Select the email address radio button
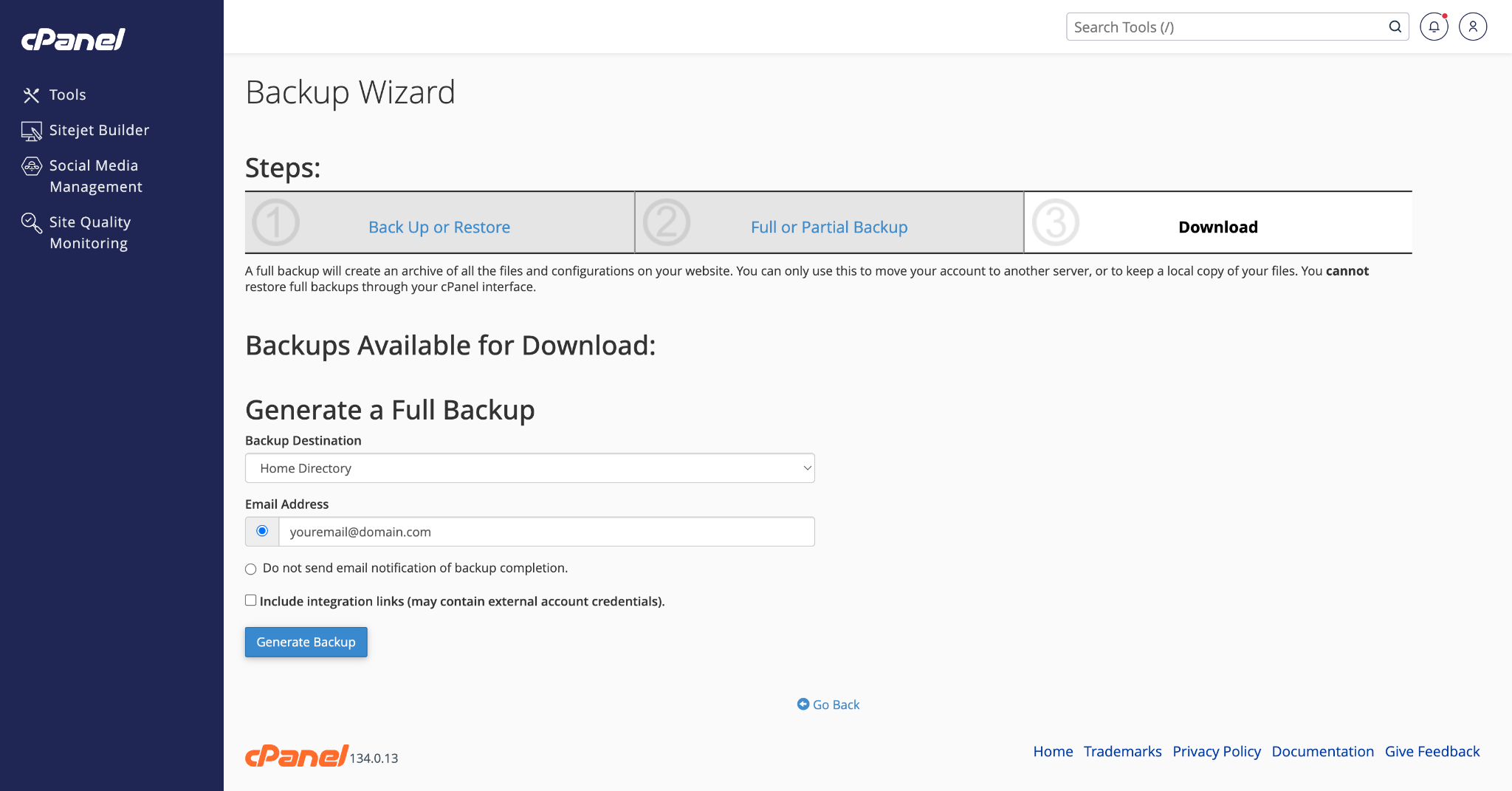1512x791 pixels. click(x=262, y=531)
